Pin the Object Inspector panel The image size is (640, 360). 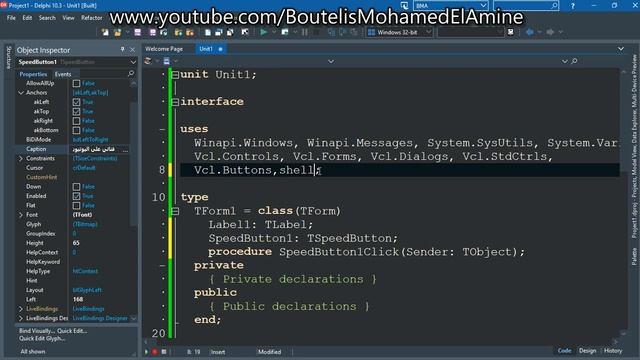pos(122,49)
